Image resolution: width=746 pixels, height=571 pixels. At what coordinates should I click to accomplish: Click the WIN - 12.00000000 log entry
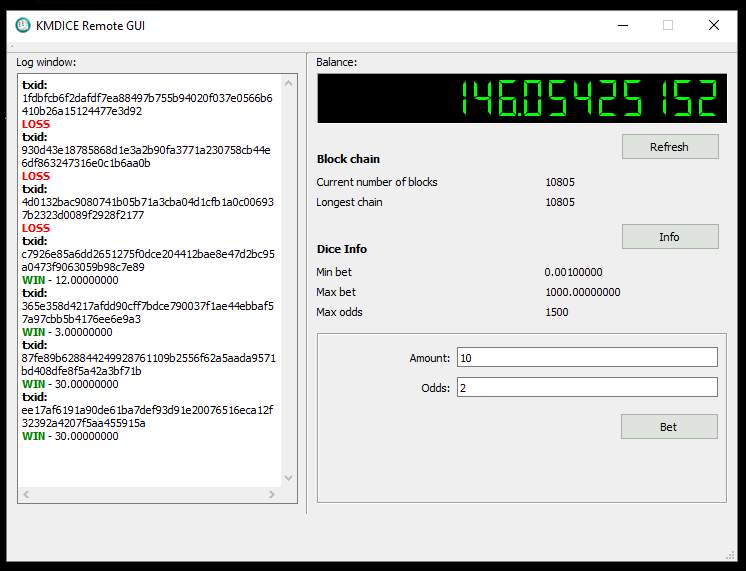70,280
